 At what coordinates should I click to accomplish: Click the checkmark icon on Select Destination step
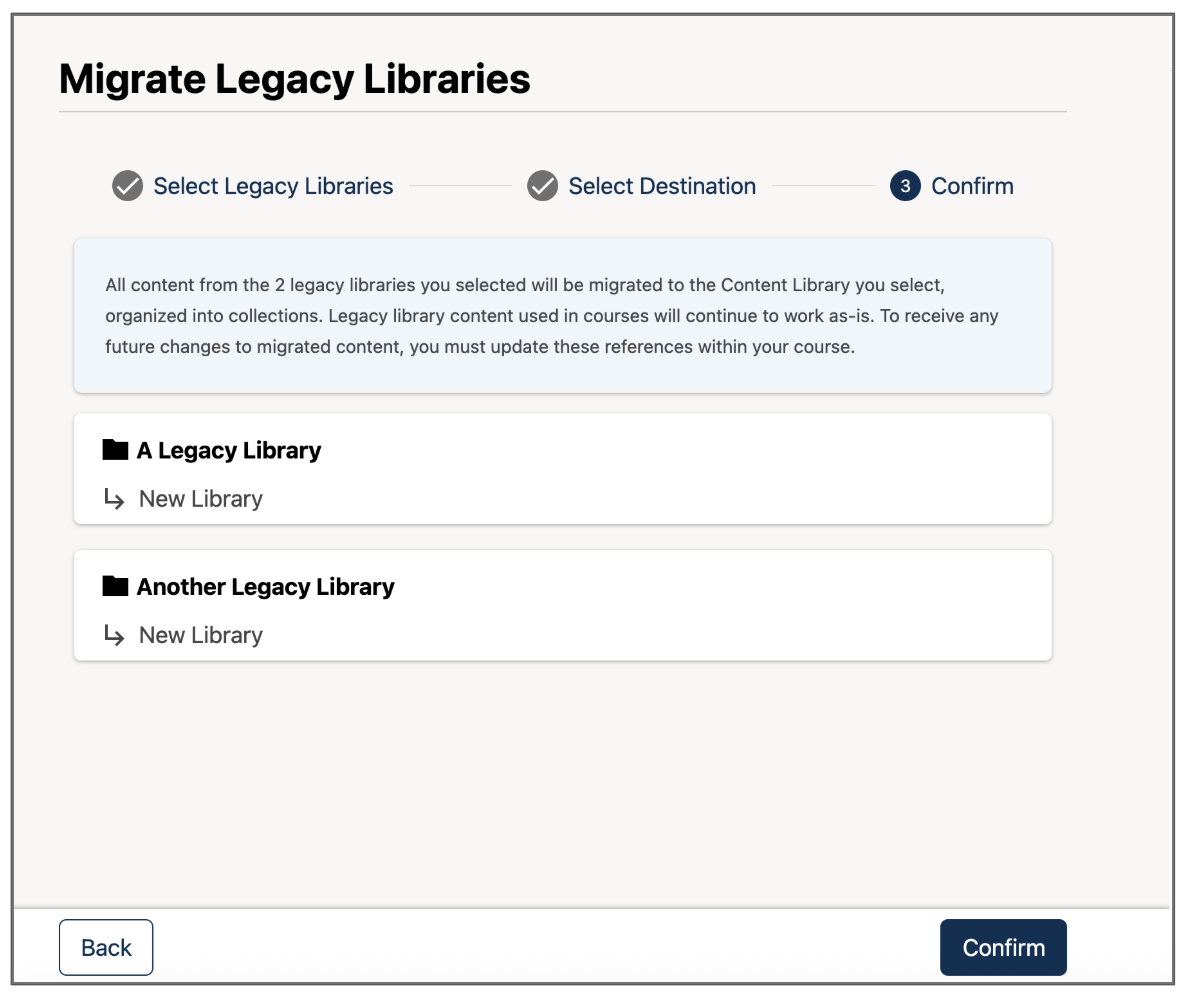542,186
